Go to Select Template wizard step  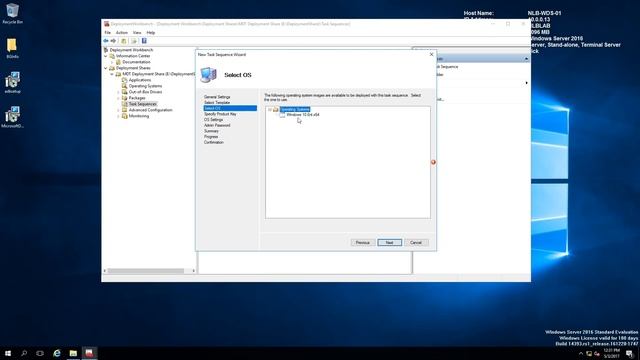coord(217,102)
